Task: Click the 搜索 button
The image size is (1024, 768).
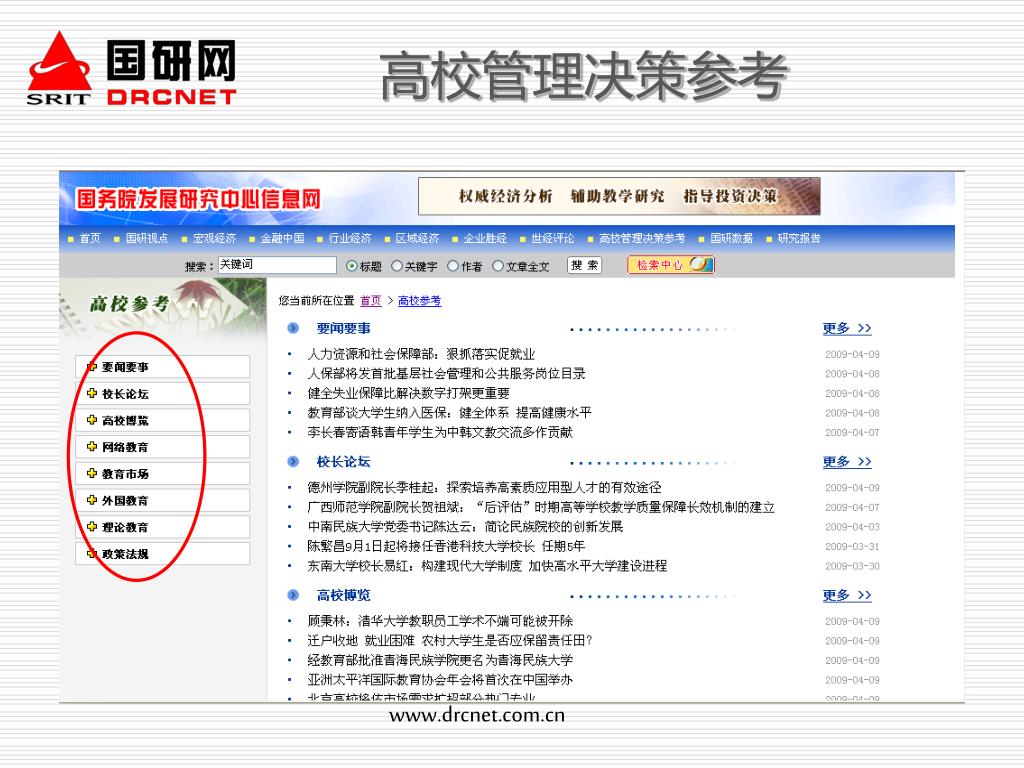Action: click(x=584, y=265)
